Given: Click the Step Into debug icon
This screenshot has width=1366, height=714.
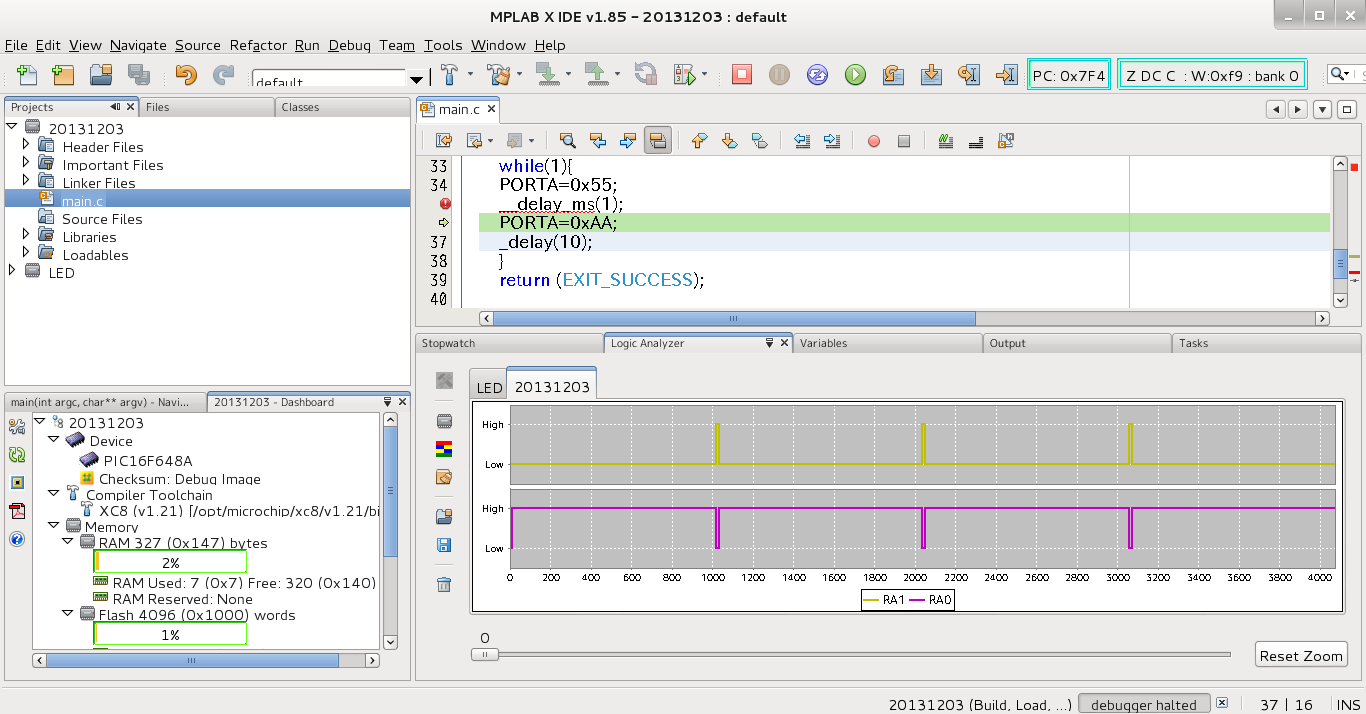Looking at the screenshot, I should (931, 75).
